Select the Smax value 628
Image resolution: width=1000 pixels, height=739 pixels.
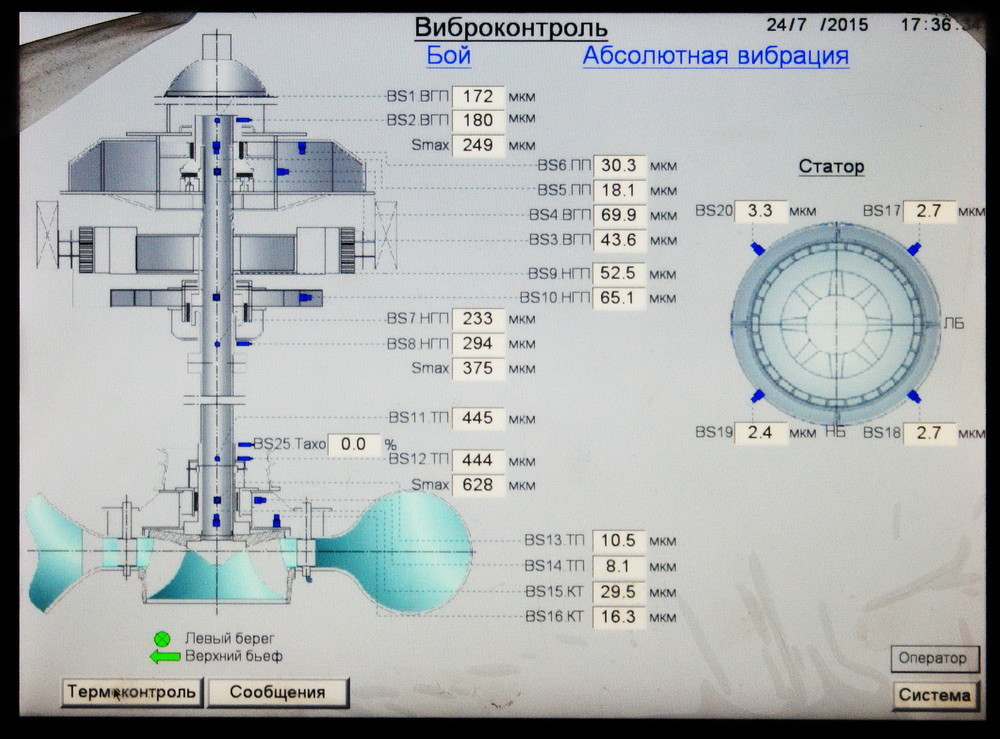tap(478, 485)
